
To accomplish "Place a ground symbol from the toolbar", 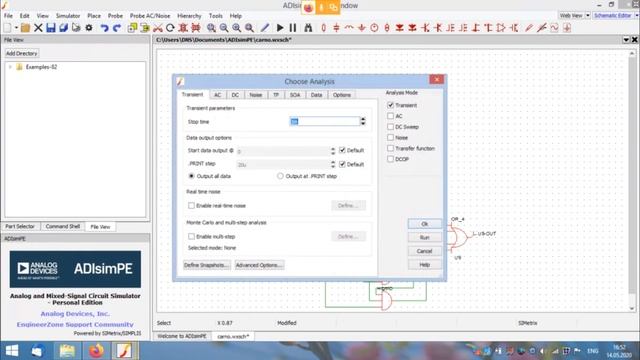I will coord(362,28).
